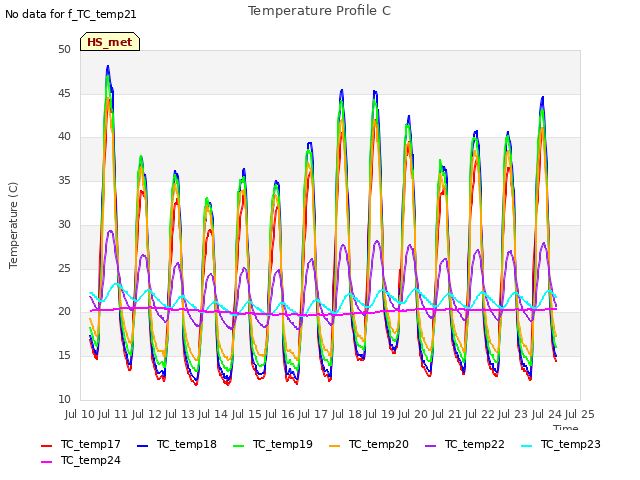This screenshot has height=480, width=640.
Task: Select the TC_temp22 legend label
Action: (475, 444)
